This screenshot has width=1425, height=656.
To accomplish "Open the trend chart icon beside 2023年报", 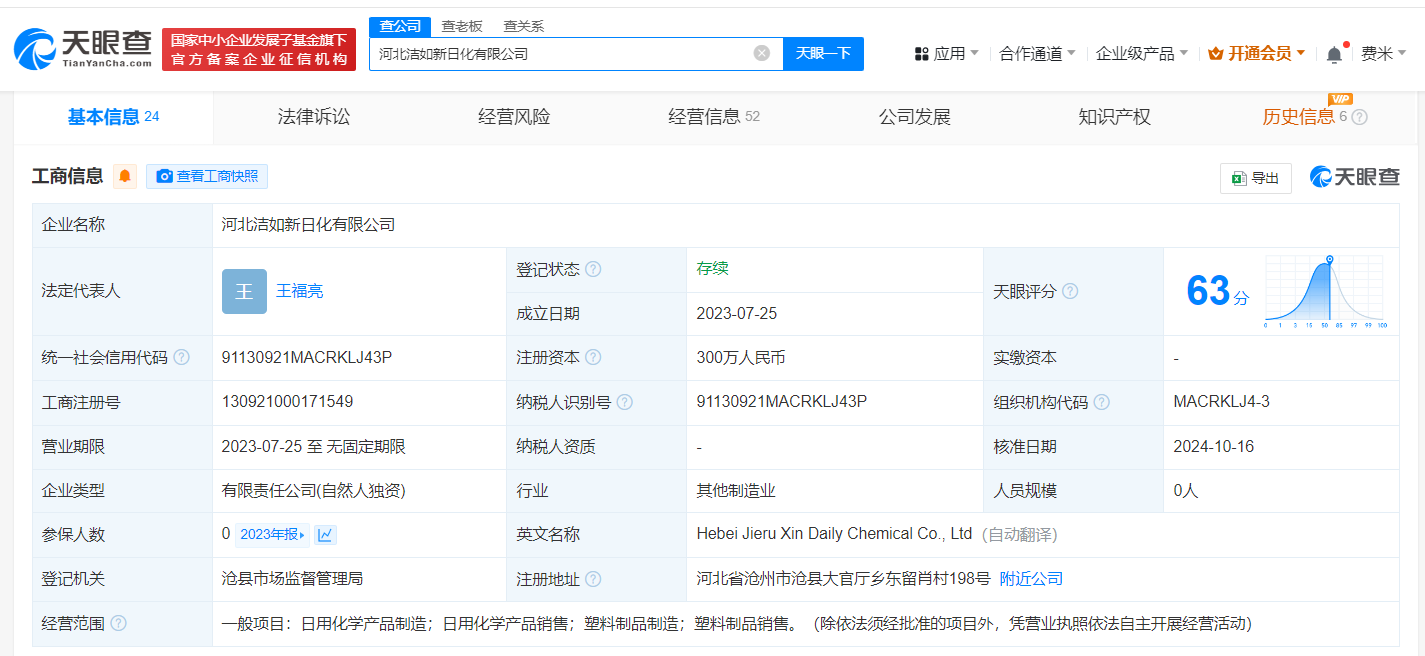I will (326, 535).
